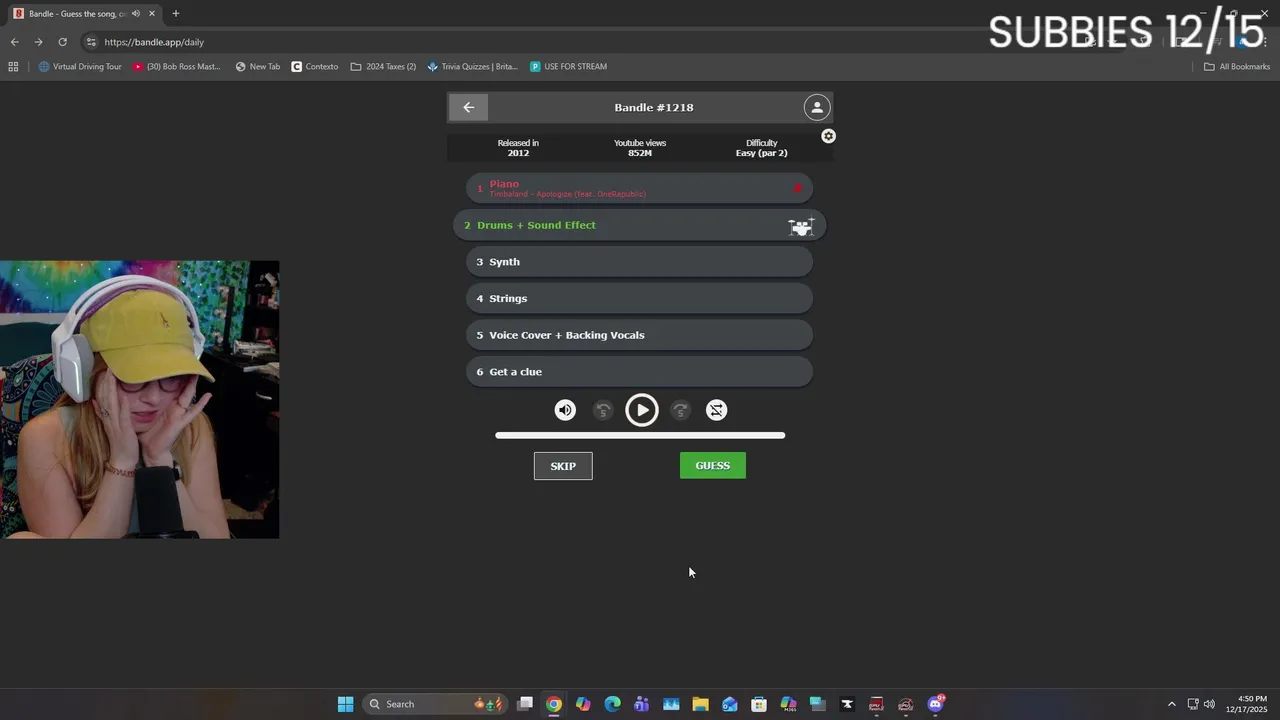
Task: Open the Windows Start menu
Action: point(345,704)
